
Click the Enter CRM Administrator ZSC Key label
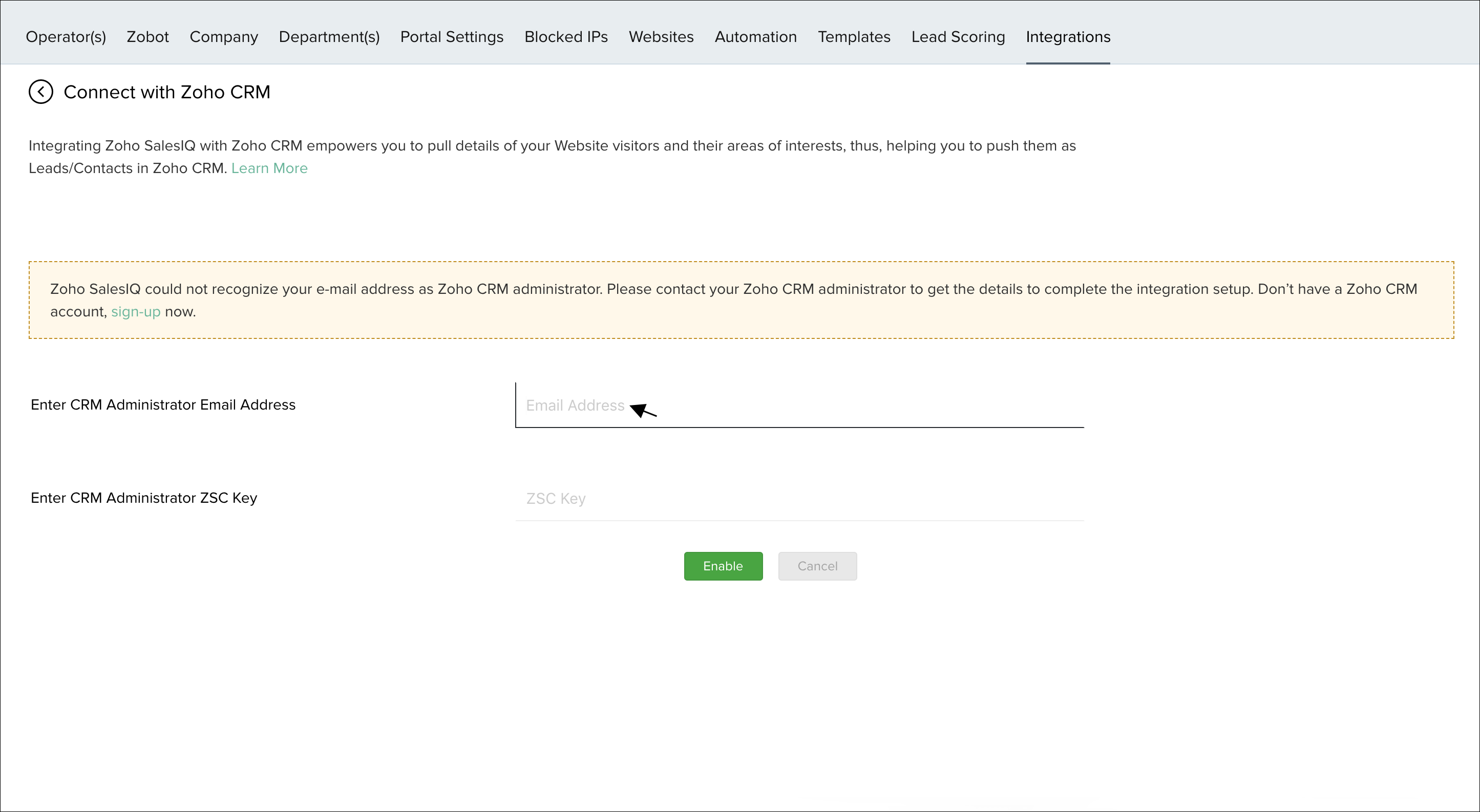144,498
